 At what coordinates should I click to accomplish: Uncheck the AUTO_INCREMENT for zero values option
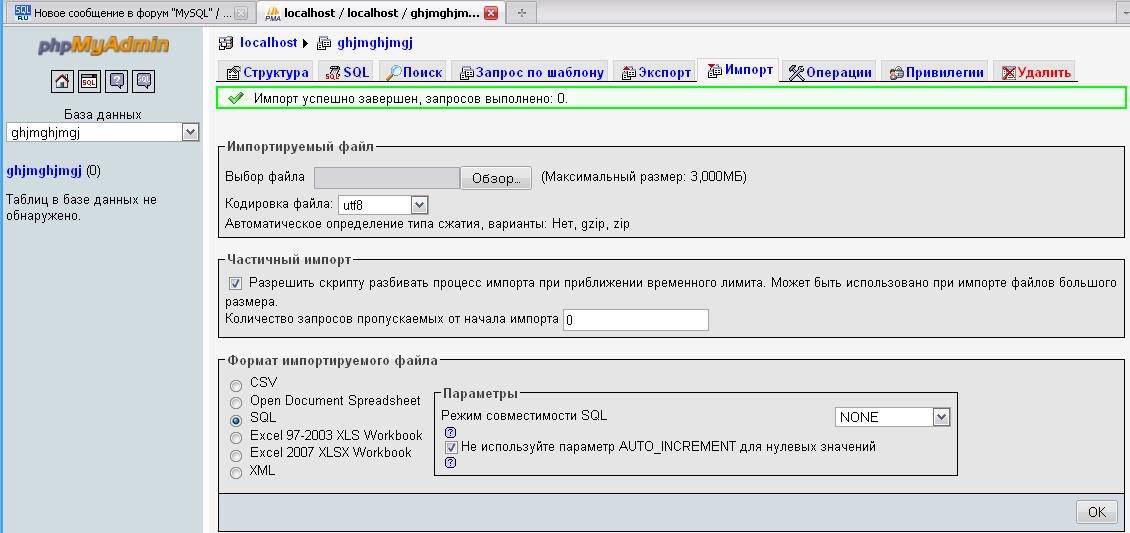(451, 447)
